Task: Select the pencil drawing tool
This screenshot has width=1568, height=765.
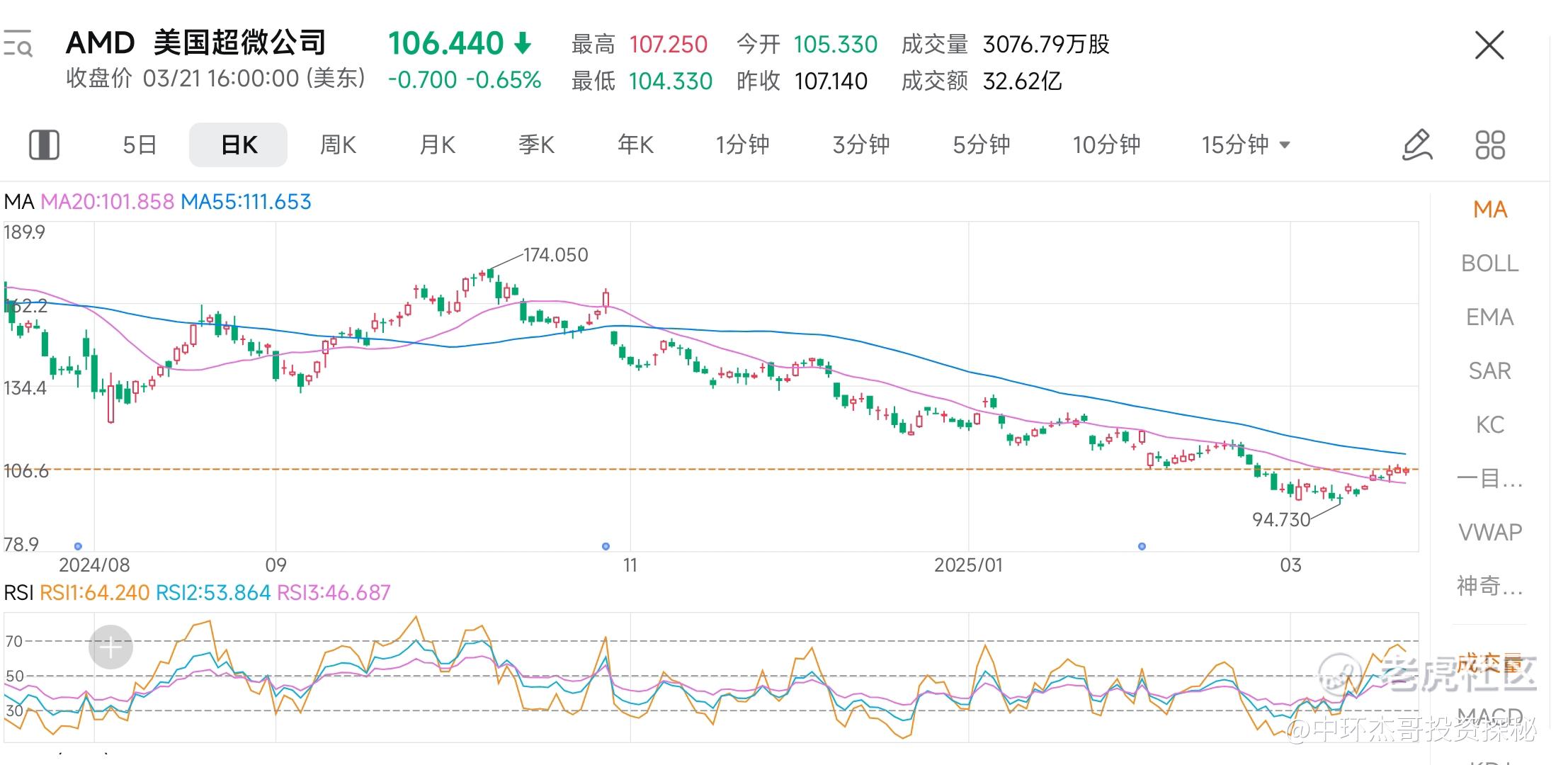Action: [1417, 145]
